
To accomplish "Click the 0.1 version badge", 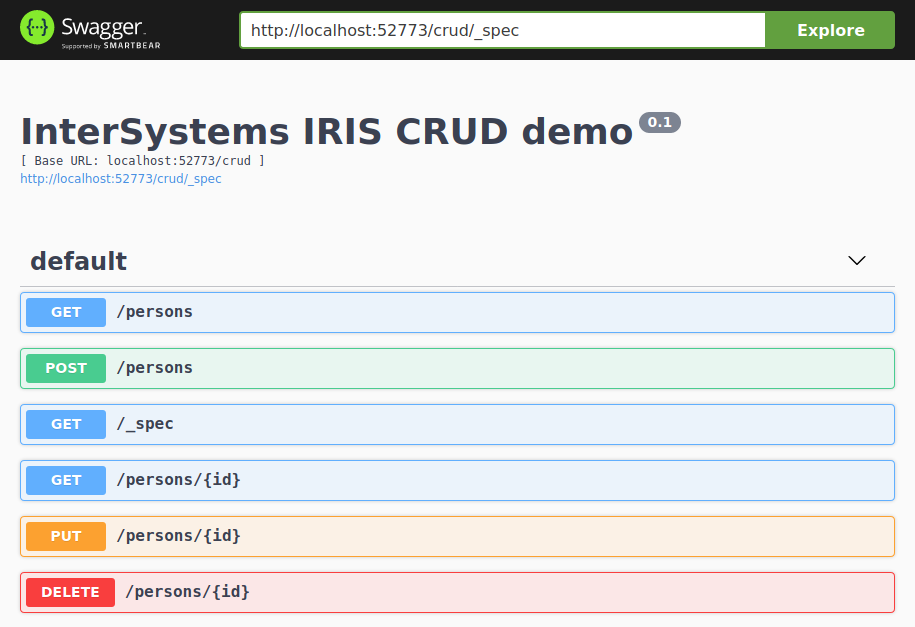I will (659, 122).
